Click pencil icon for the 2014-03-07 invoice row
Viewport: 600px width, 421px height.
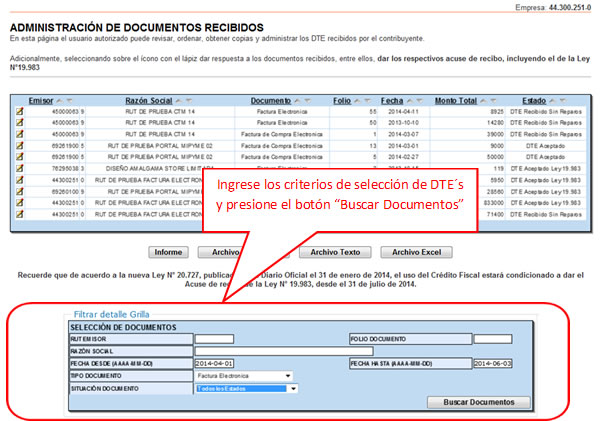pyautogui.click(x=20, y=134)
